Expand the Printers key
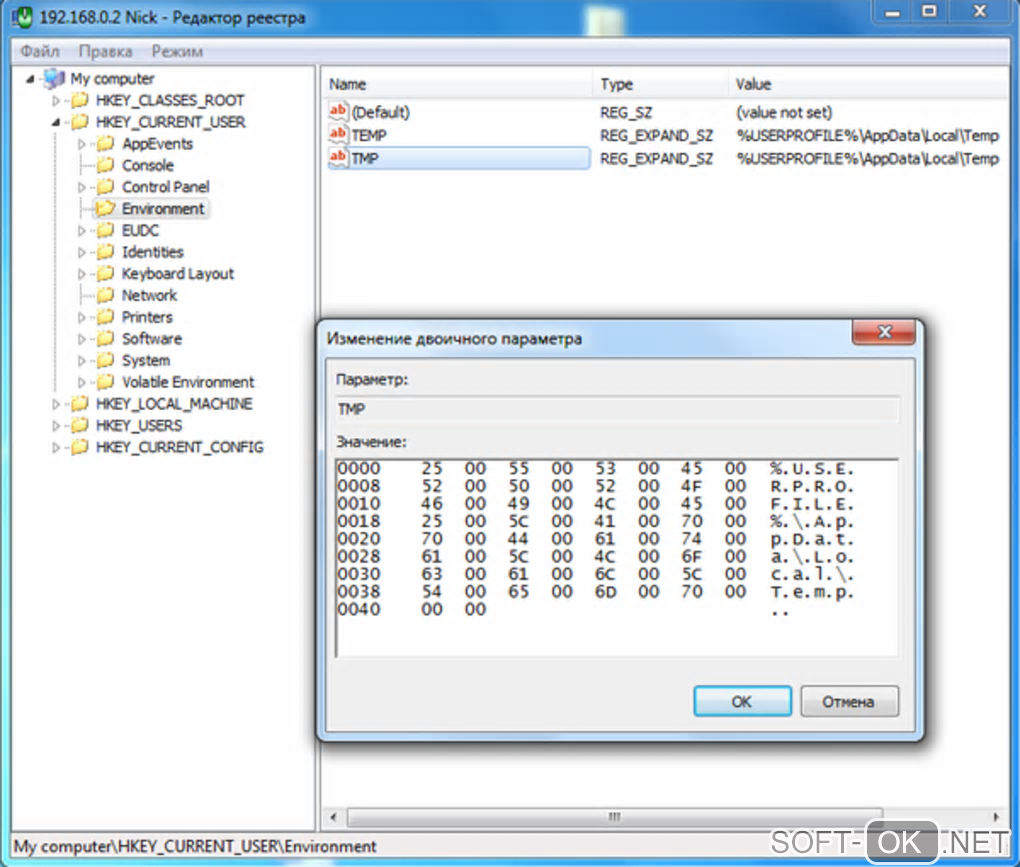 click(82, 317)
